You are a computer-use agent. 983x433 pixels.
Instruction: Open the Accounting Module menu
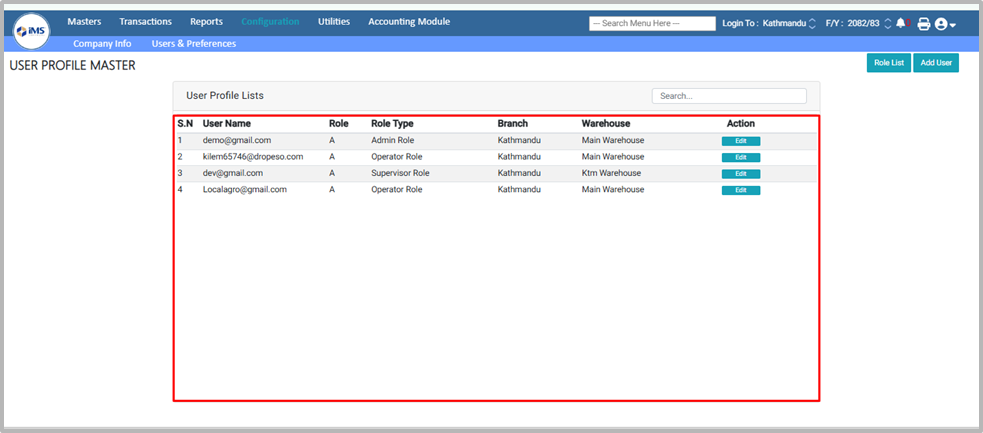408,21
